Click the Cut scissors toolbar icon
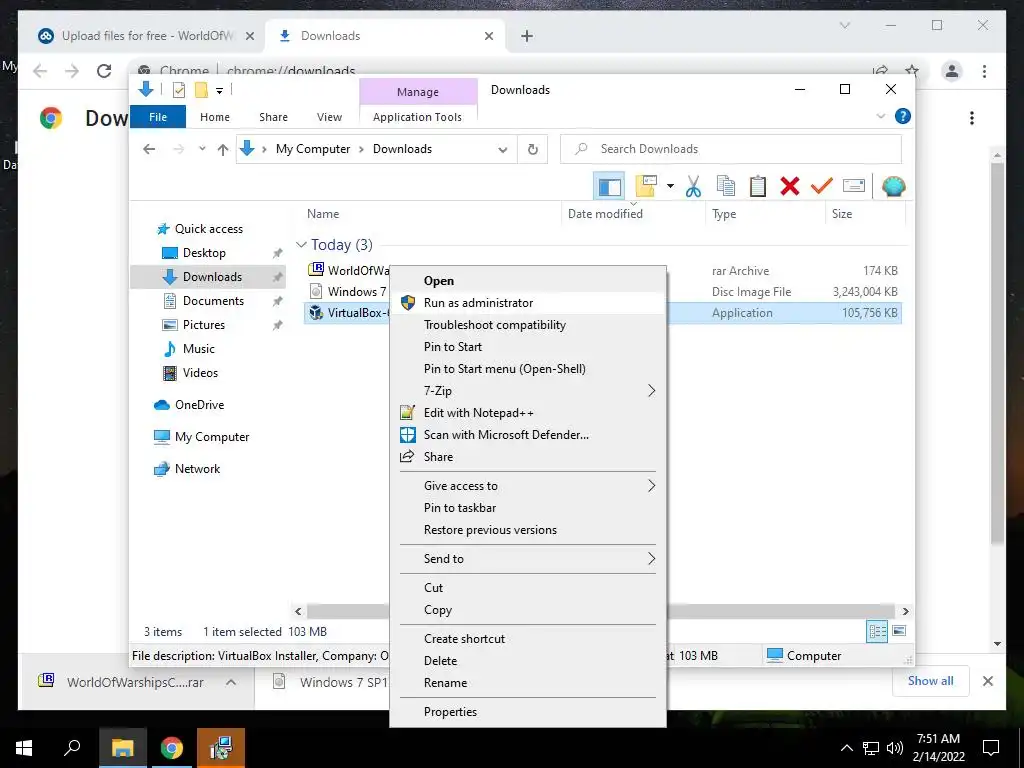 click(693, 187)
